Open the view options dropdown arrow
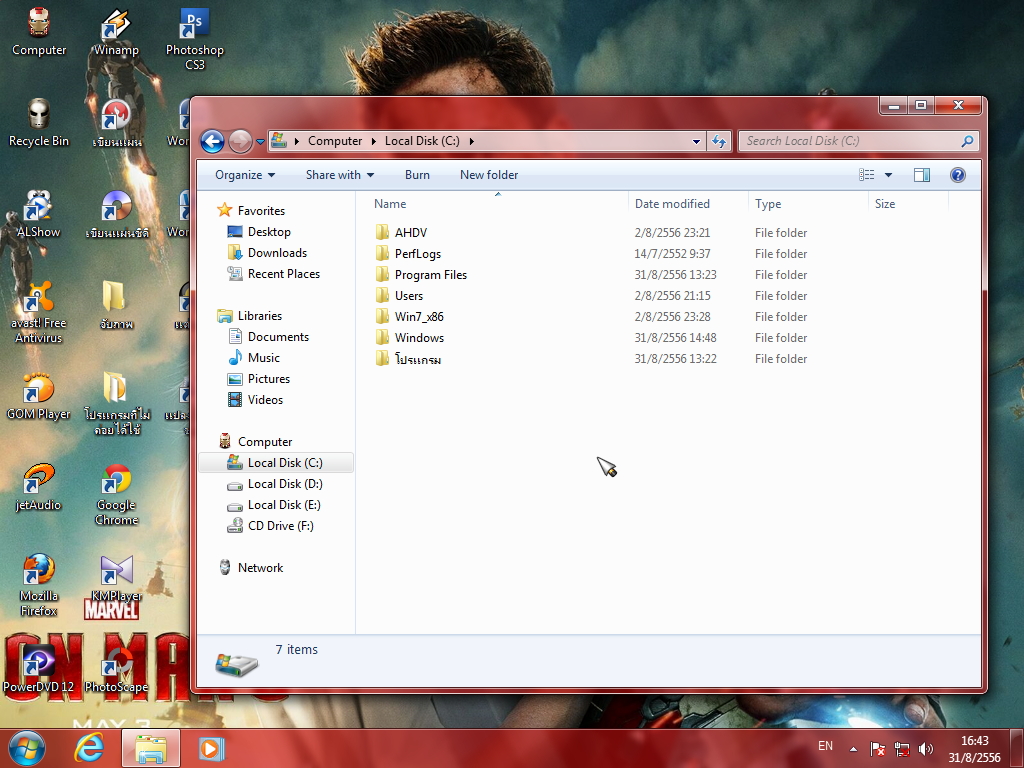The image size is (1024, 768). click(888, 175)
